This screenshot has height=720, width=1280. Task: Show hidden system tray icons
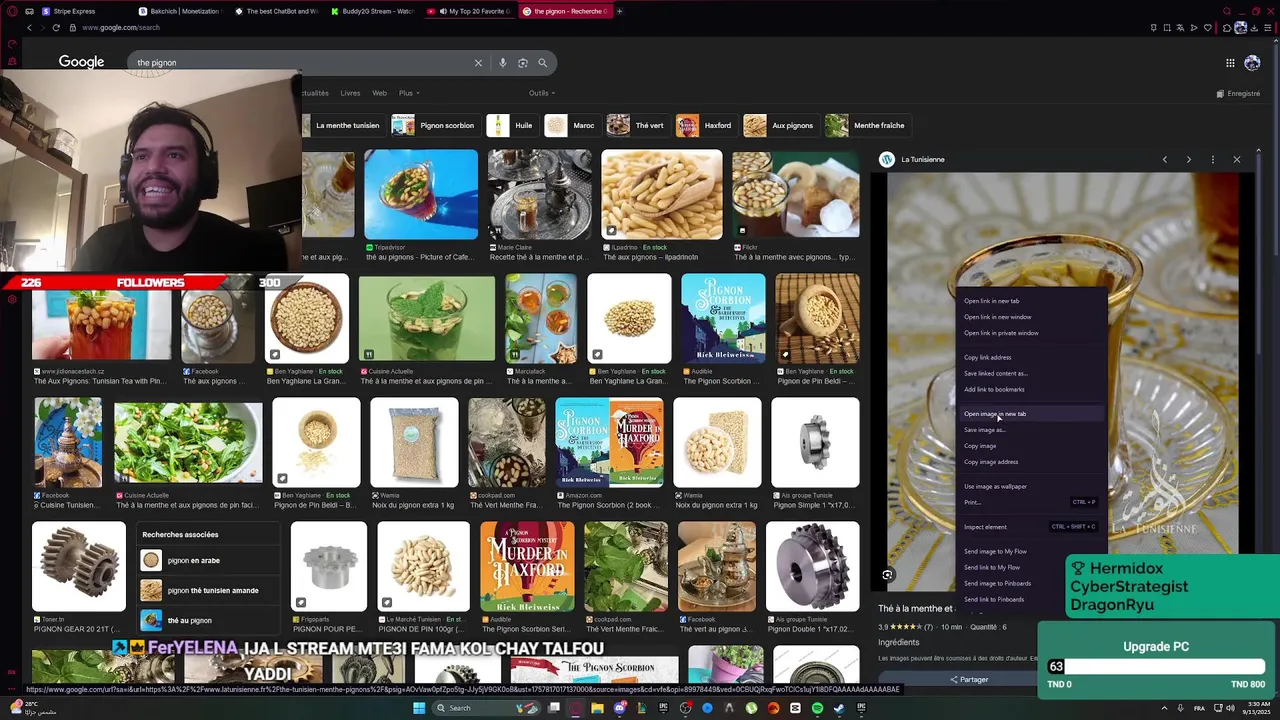tap(1164, 708)
